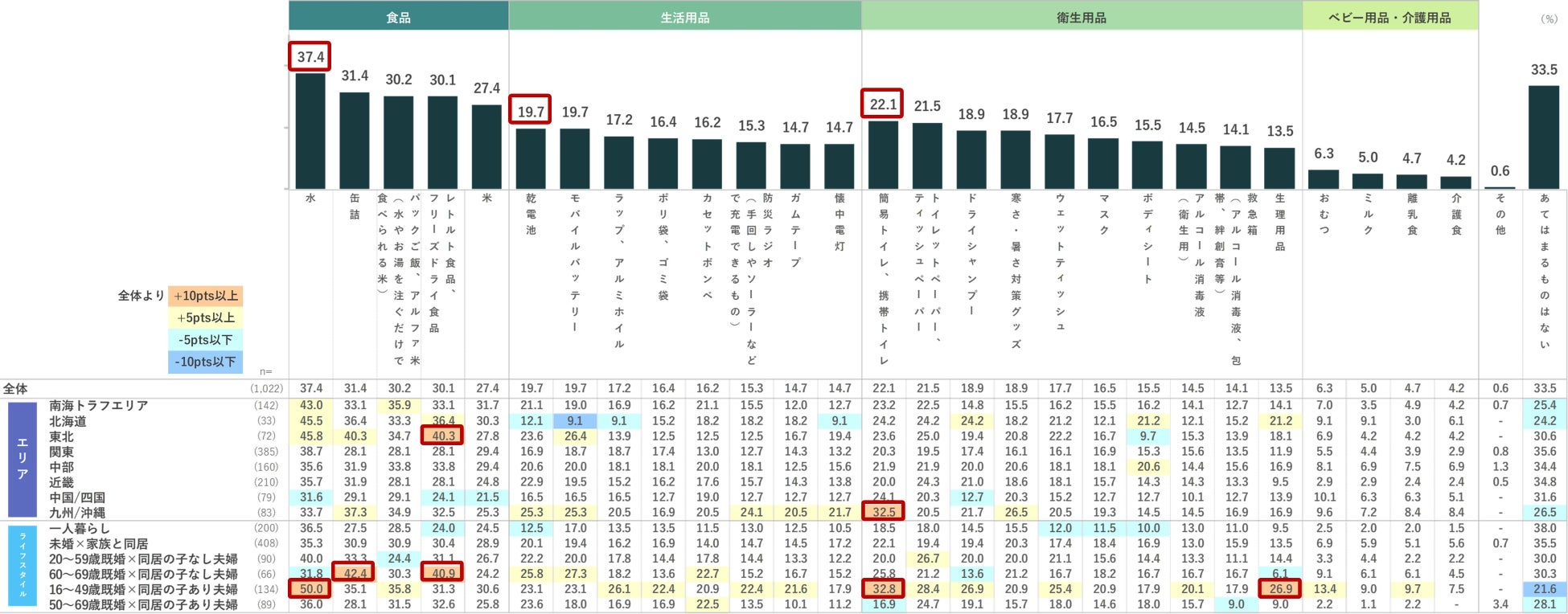Click the highlighted 42.4 cell in 缶詰 column

pos(355,574)
